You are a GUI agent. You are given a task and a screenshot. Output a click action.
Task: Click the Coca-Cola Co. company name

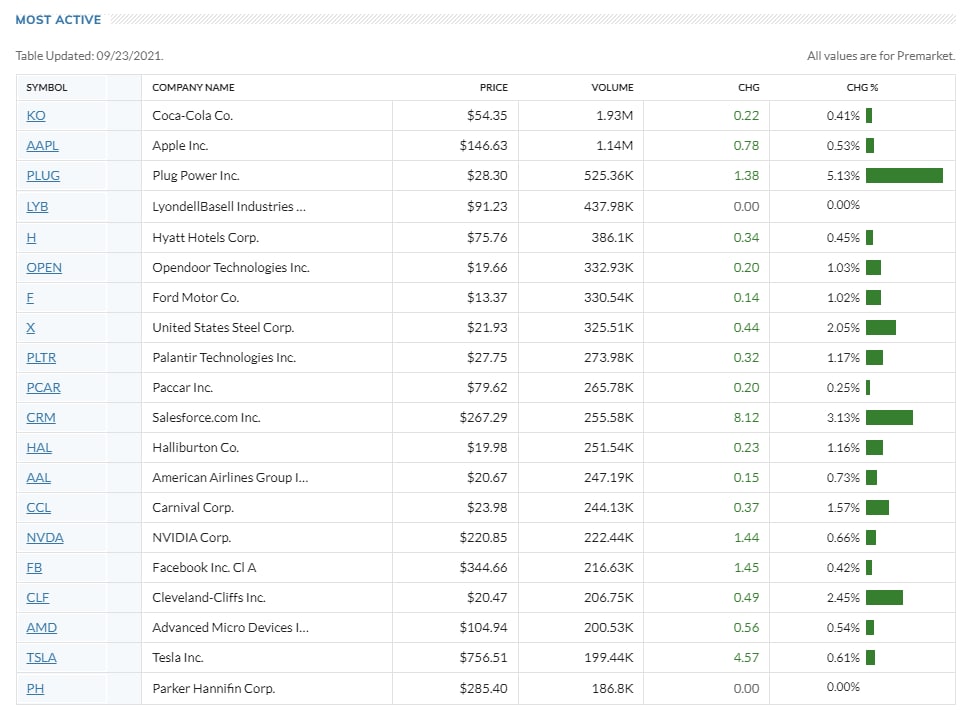pos(192,115)
